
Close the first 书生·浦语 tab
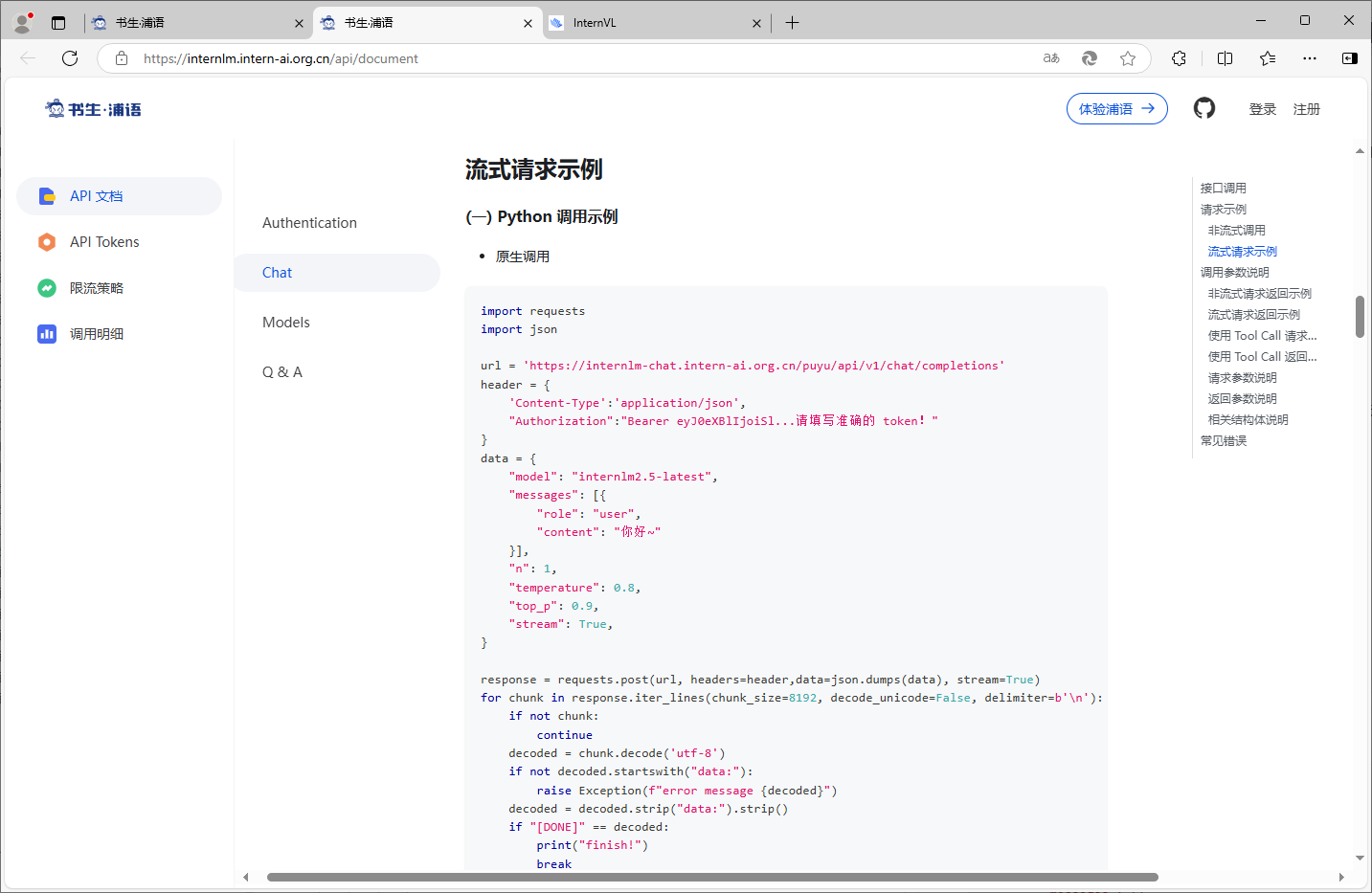pyautogui.click(x=299, y=23)
